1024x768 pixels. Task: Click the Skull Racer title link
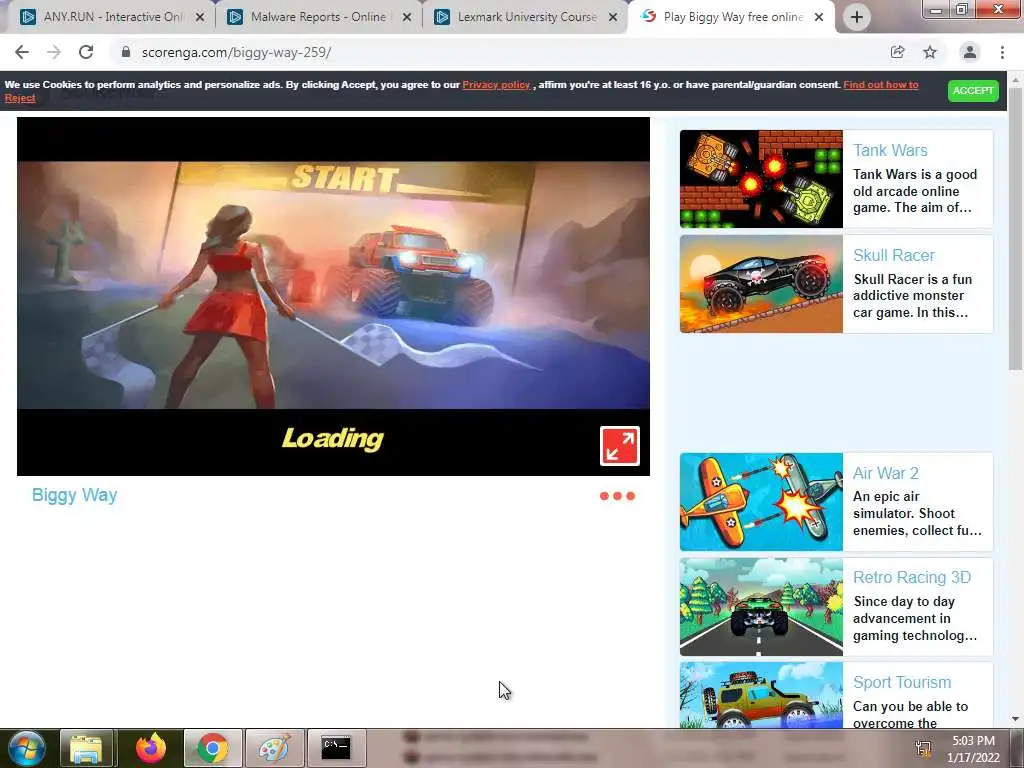pyautogui.click(x=893, y=255)
